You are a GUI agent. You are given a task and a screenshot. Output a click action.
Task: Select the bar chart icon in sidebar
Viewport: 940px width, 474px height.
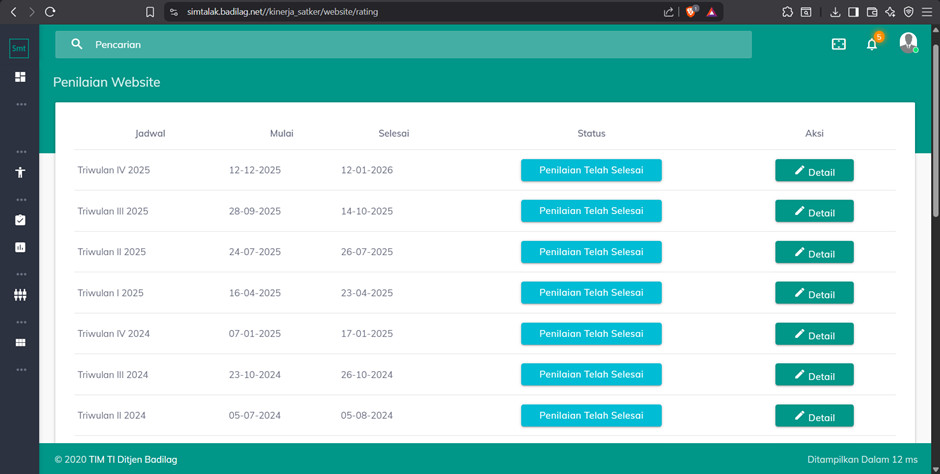pos(20,247)
